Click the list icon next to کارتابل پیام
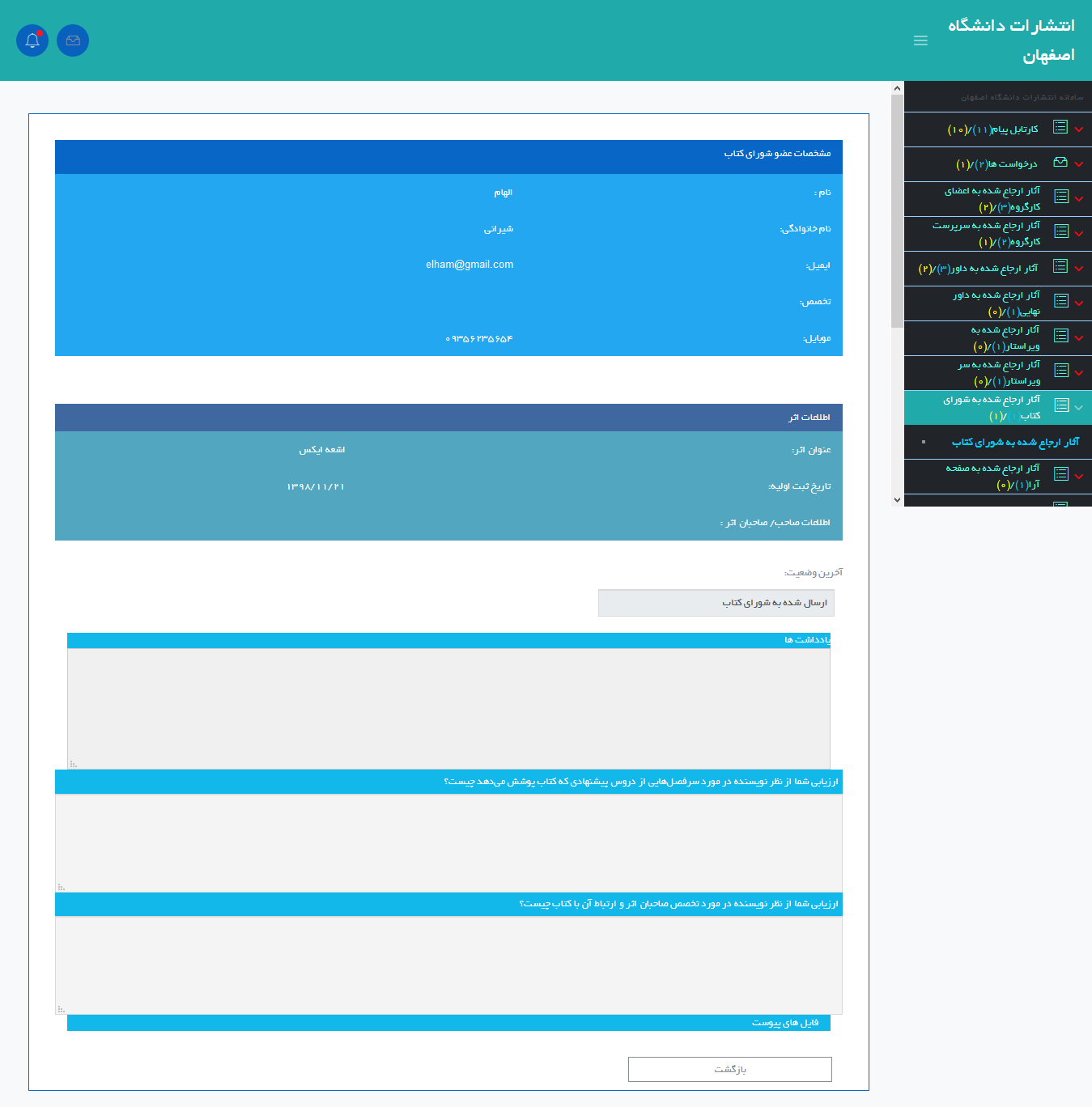This screenshot has height=1107, width=1092. [x=1060, y=127]
